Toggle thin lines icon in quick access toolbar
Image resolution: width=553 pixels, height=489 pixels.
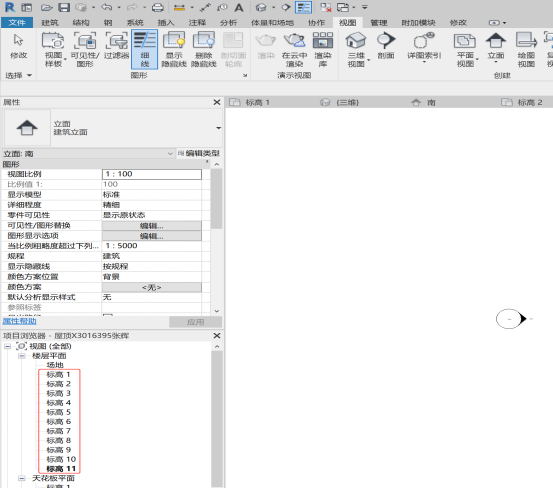pyautogui.click(x=303, y=7)
